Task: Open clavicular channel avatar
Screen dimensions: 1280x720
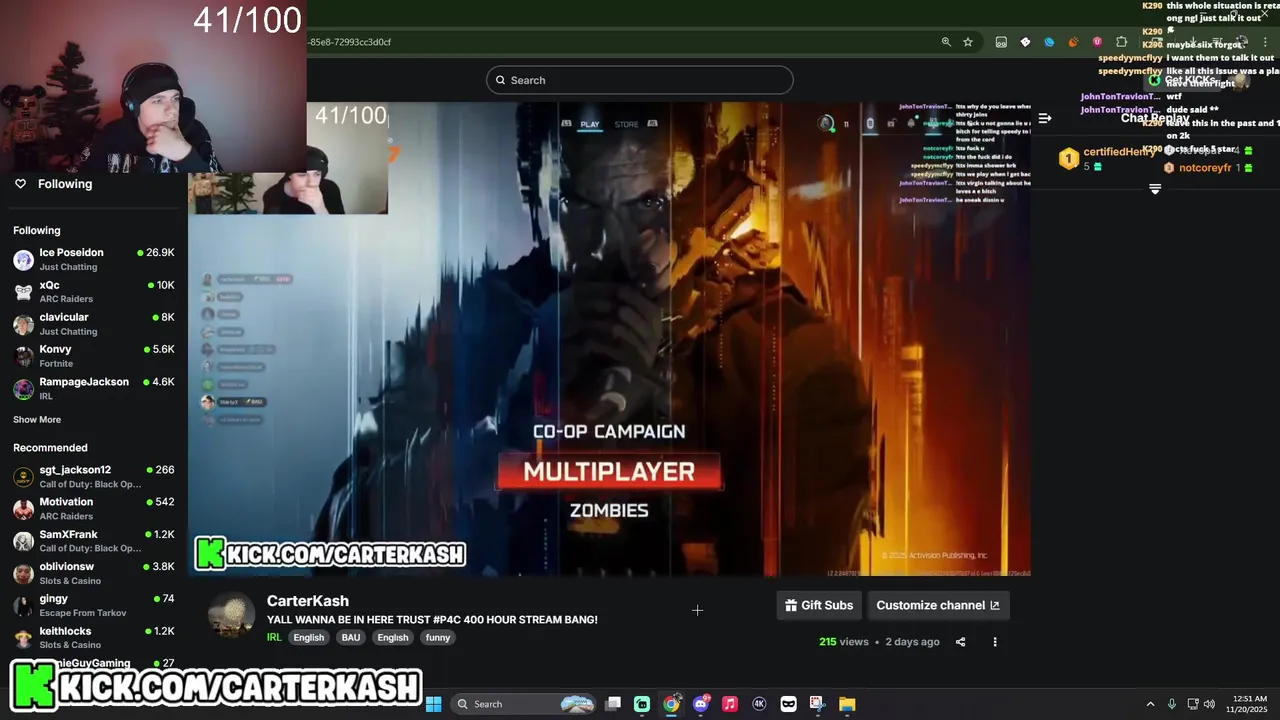Action: click(x=23, y=324)
